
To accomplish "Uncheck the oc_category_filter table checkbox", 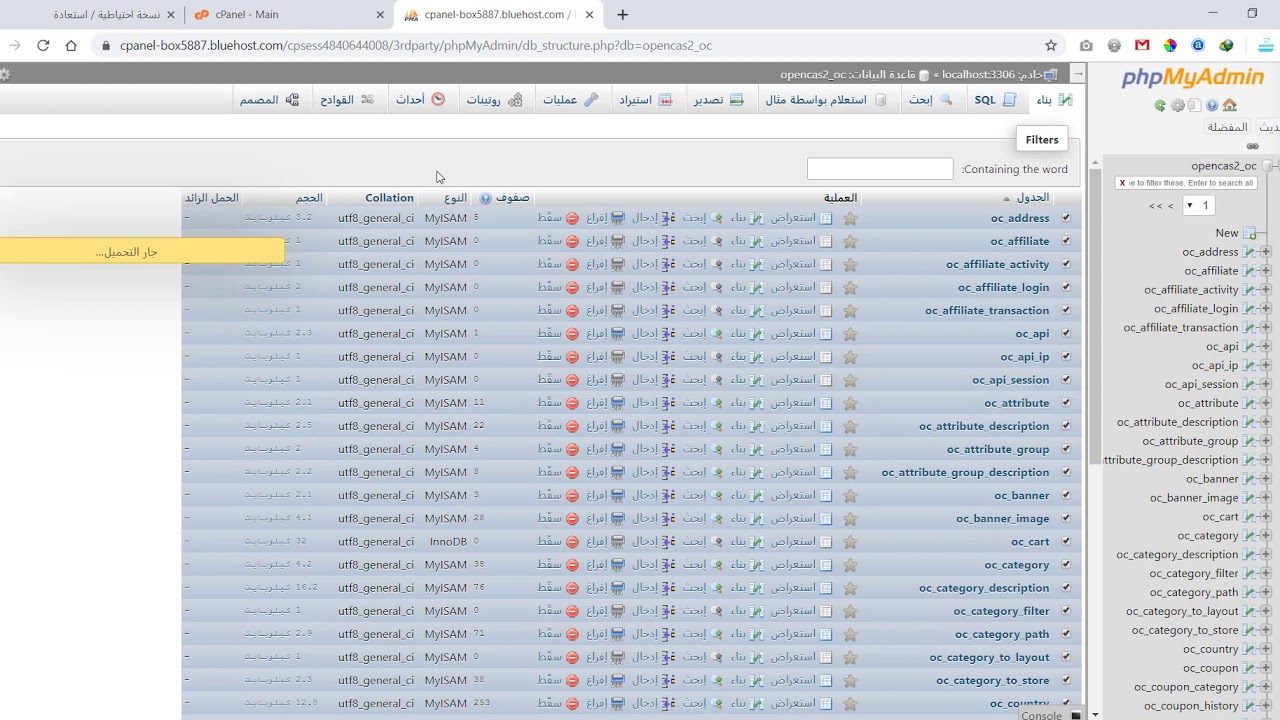I will point(1066,611).
